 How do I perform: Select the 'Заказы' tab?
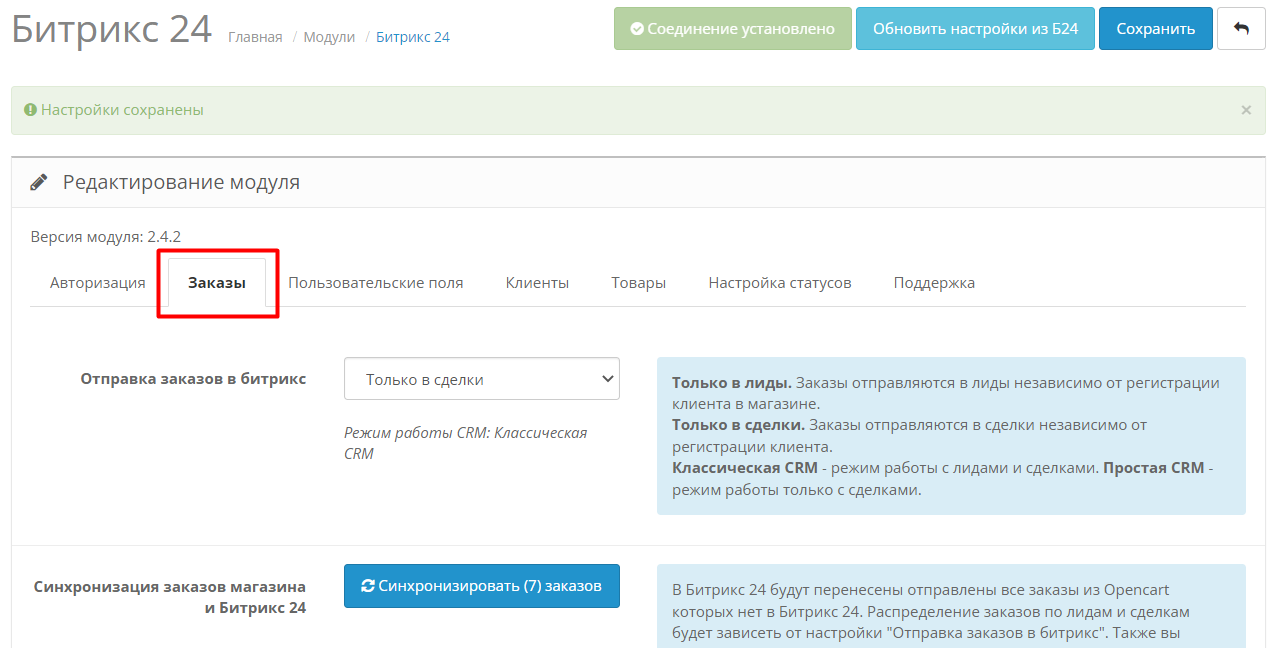click(x=217, y=283)
